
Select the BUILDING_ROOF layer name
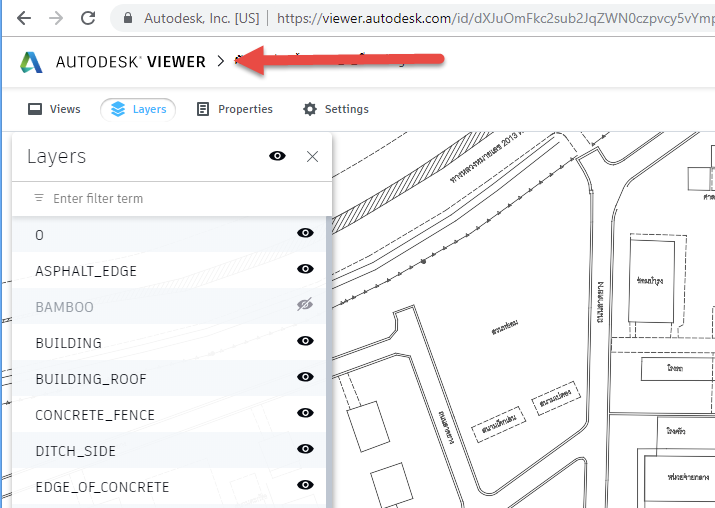tap(91, 379)
